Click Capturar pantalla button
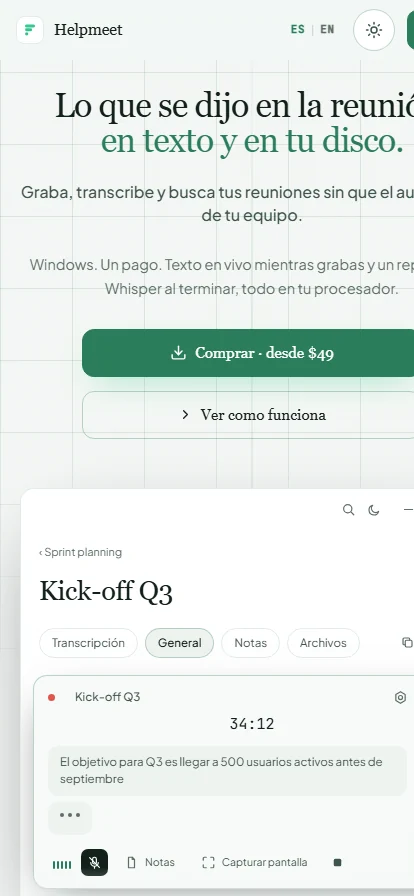The width and height of the screenshot is (414, 896). (255, 862)
